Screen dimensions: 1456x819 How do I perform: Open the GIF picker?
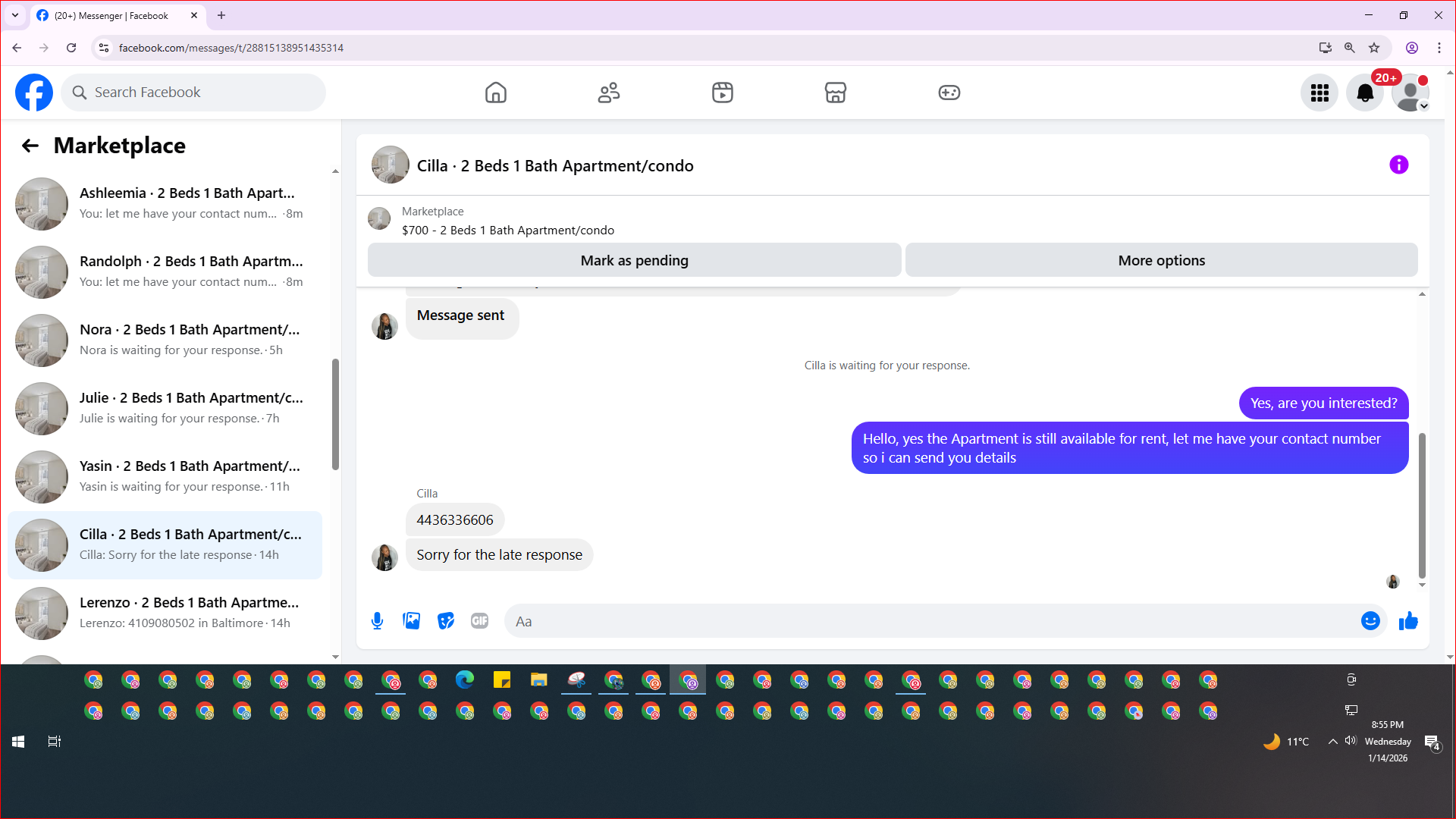point(479,621)
